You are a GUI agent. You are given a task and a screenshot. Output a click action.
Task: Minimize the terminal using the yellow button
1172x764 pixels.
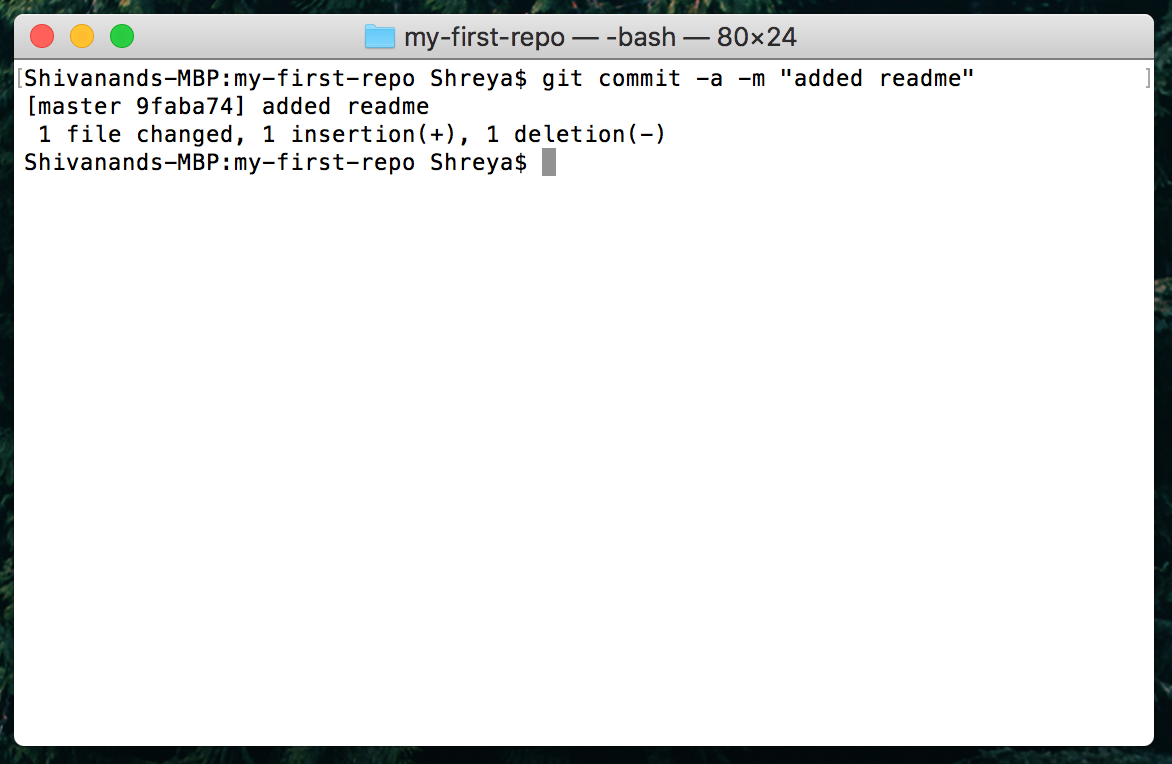point(82,36)
